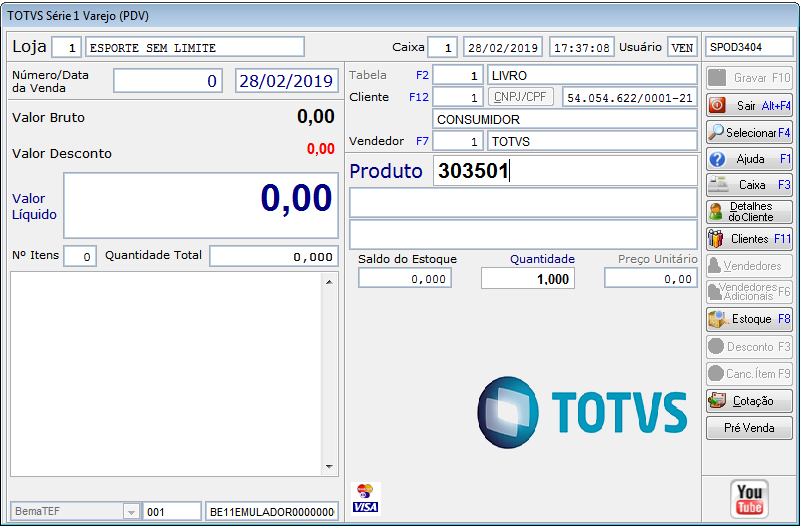
Task: Click the F2 shortcut label beside Tabela
Action: 422,76
